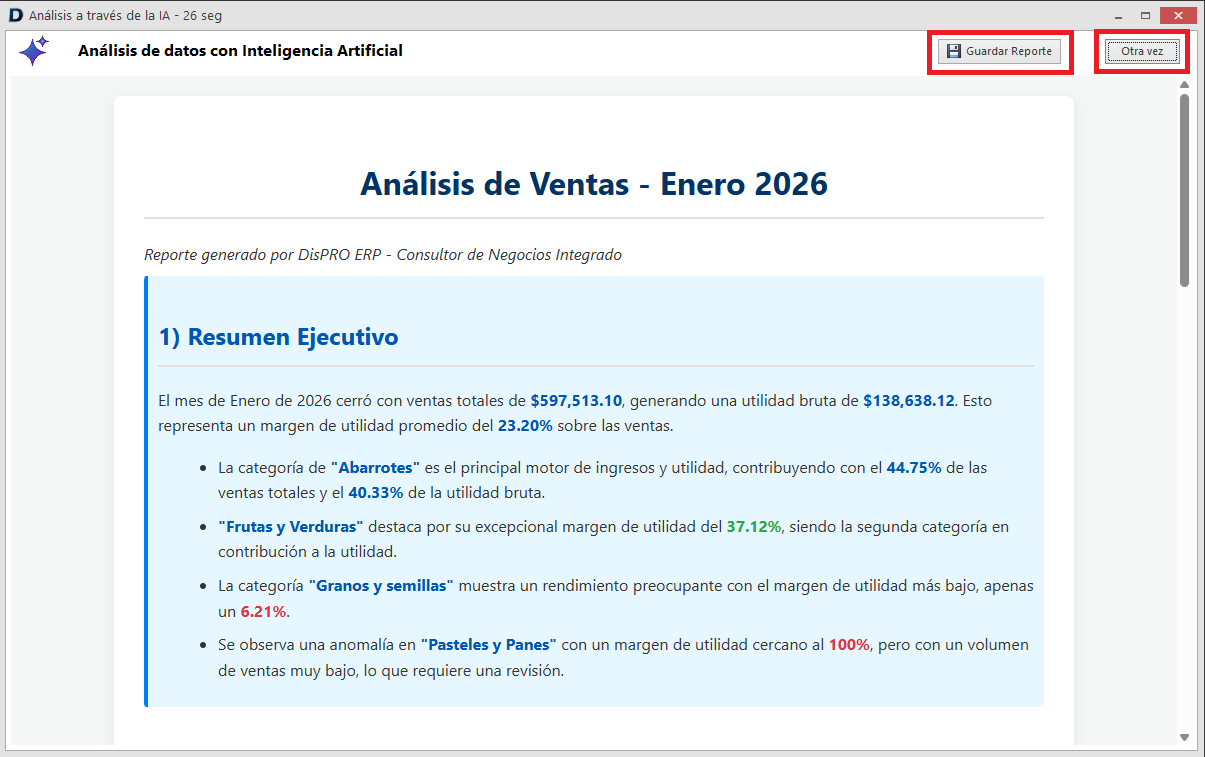Click the AI sparkle logo icon
The width and height of the screenshot is (1205, 757).
pyautogui.click(x=33, y=50)
